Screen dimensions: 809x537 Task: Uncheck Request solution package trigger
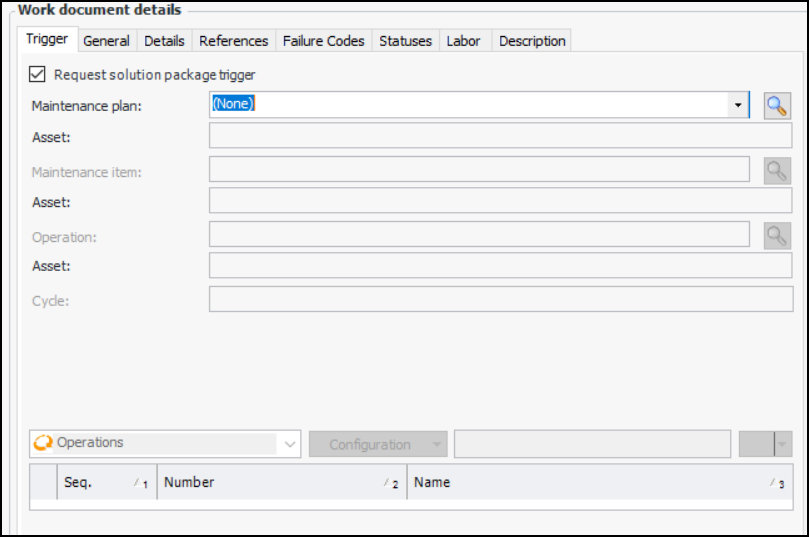(x=37, y=74)
